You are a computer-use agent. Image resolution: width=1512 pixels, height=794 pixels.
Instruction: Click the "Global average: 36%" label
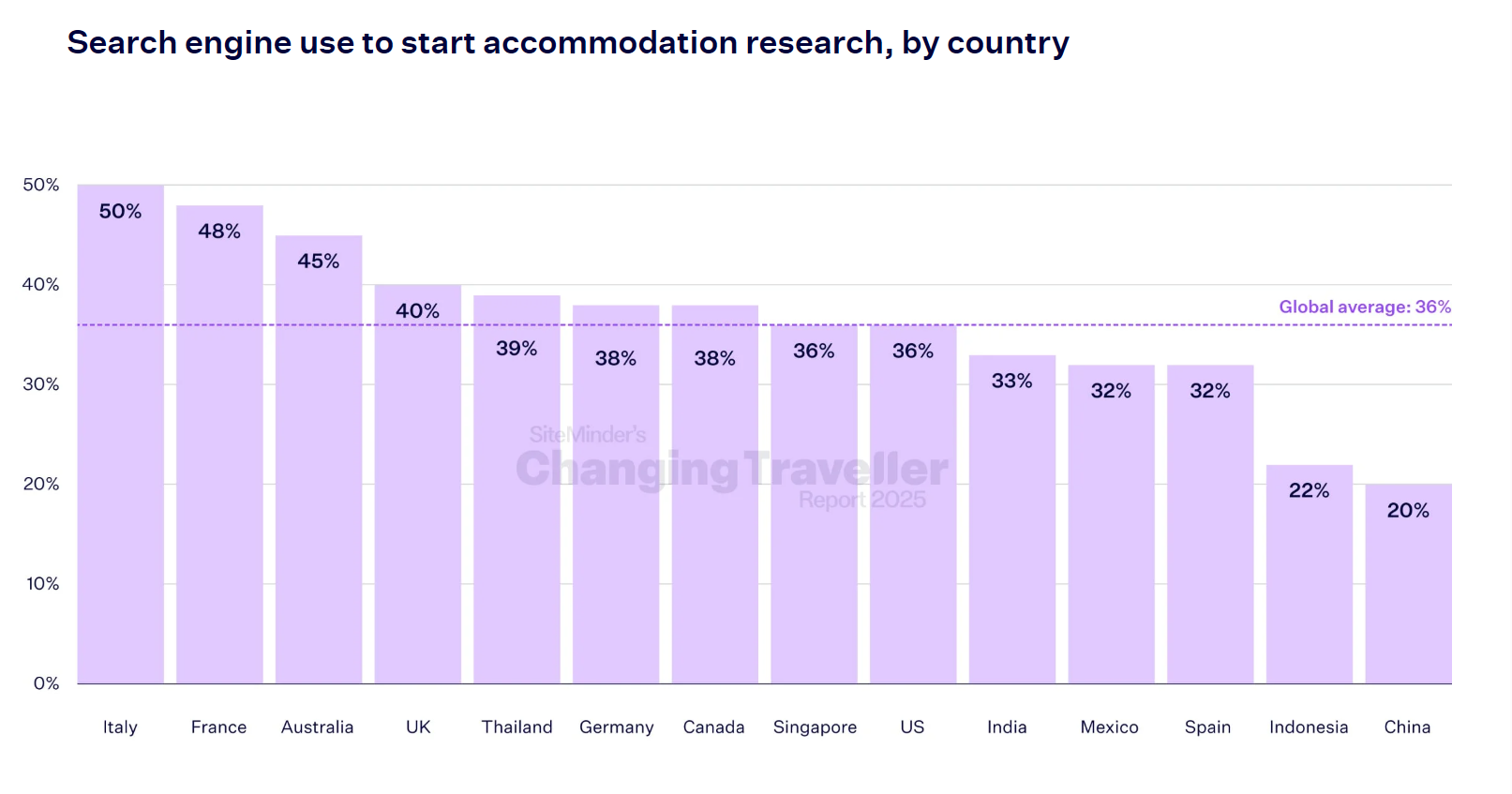coord(1365,307)
